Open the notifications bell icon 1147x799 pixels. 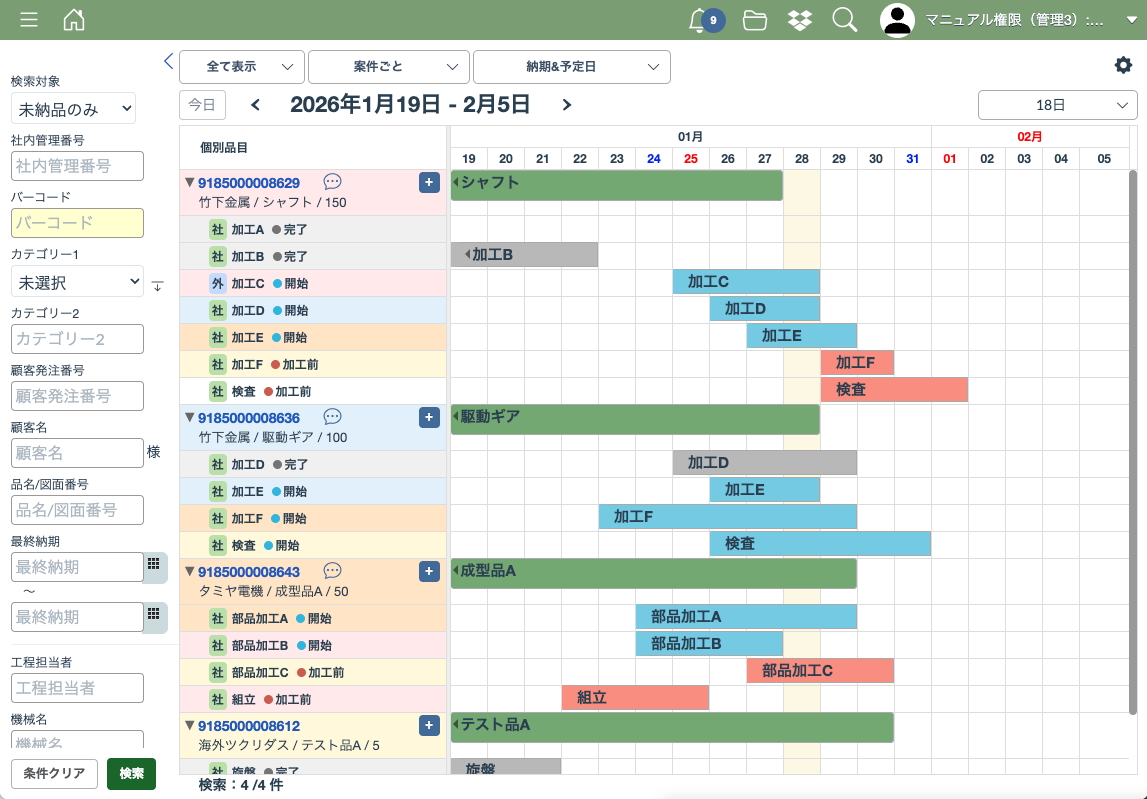click(699, 20)
